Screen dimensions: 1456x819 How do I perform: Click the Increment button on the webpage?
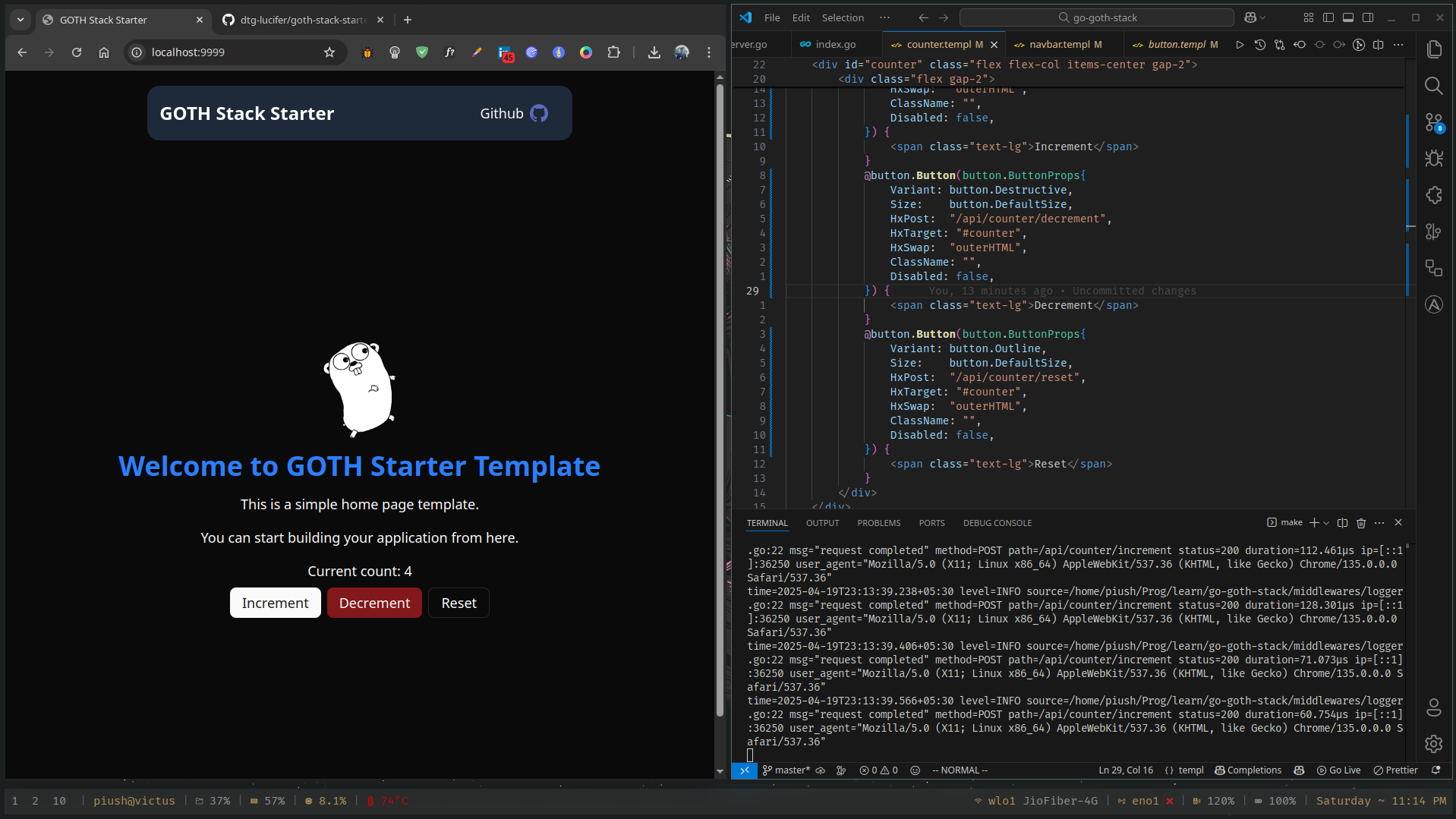[275, 603]
